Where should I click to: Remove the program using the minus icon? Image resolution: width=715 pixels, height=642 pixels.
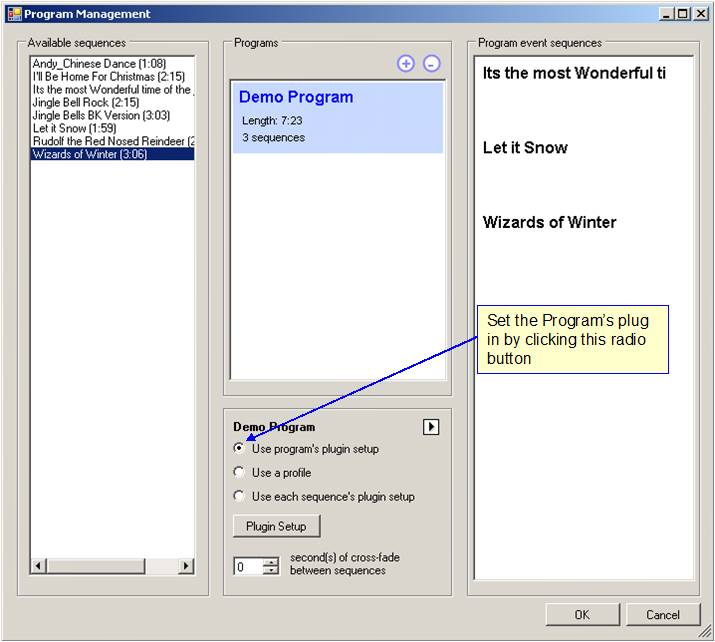[431, 63]
